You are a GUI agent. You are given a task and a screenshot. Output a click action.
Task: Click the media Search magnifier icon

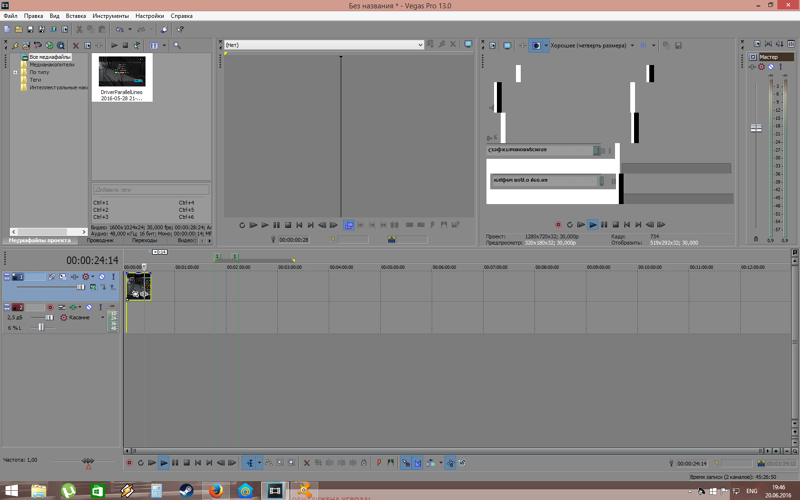(x=177, y=45)
